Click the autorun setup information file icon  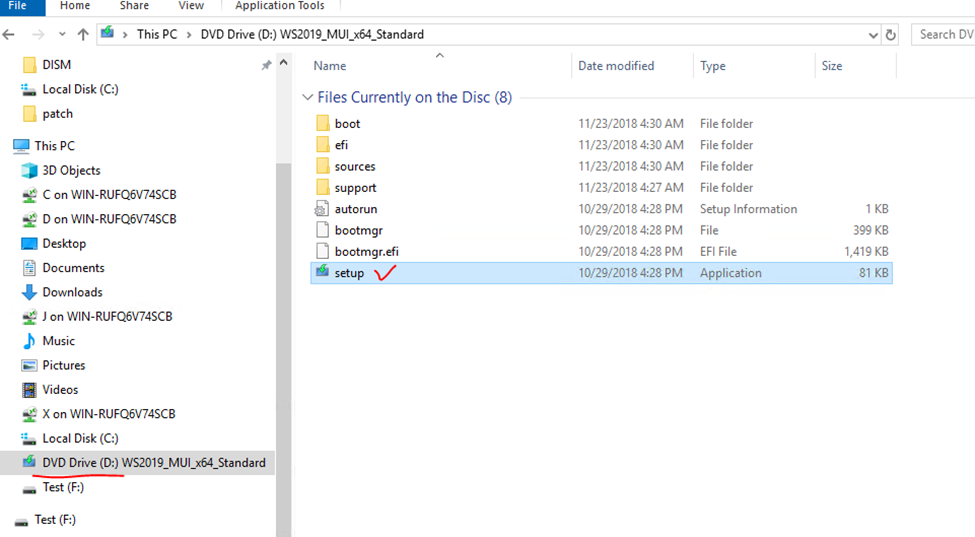322,209
